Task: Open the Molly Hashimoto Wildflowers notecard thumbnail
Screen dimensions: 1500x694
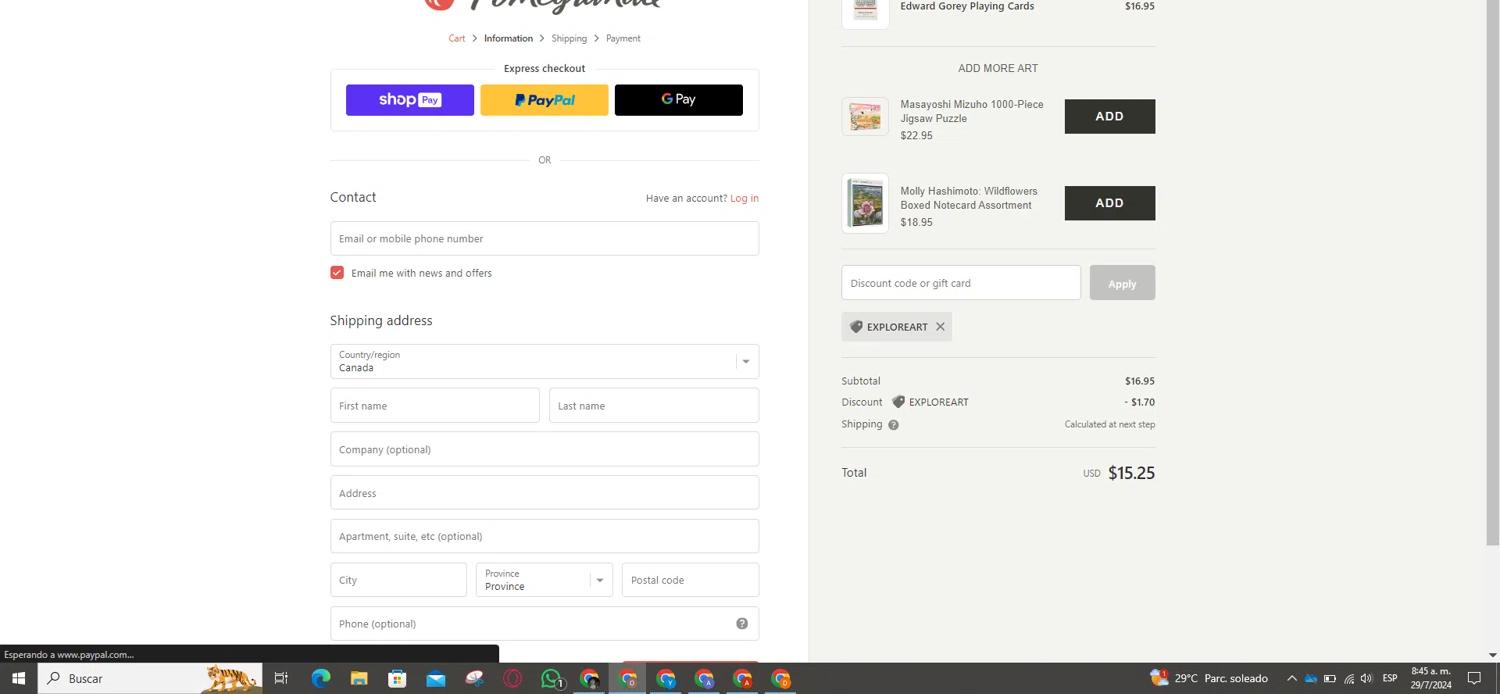Action: click(x=865, y=203)
